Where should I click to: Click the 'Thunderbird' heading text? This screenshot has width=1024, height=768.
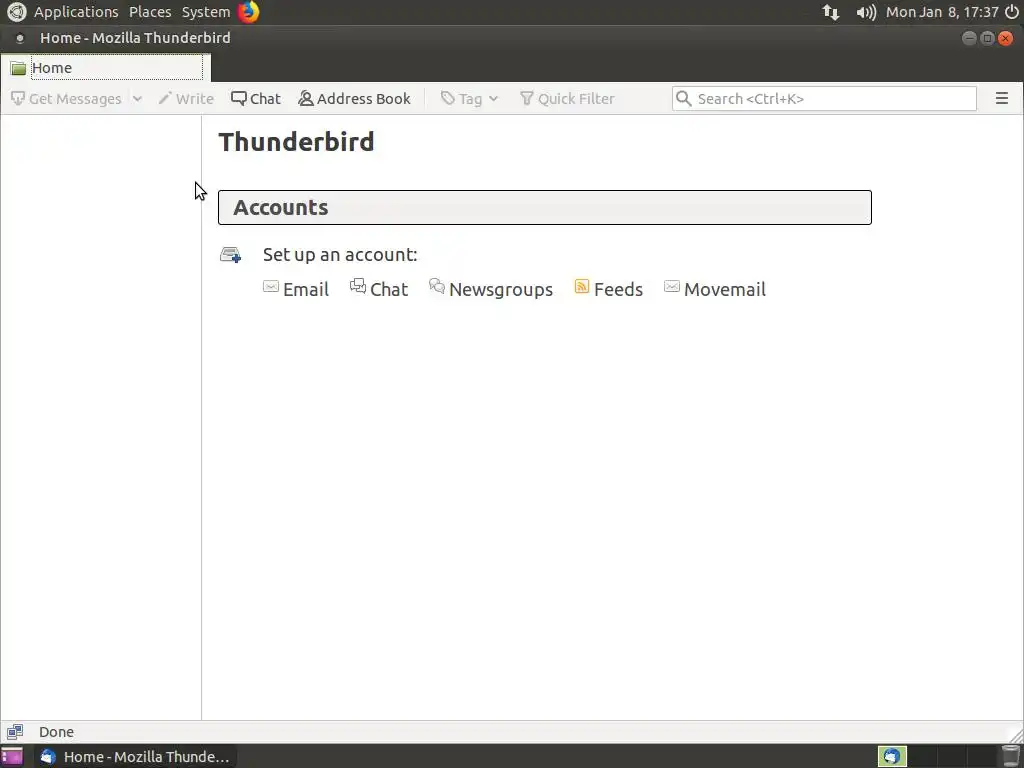point(296,142)
